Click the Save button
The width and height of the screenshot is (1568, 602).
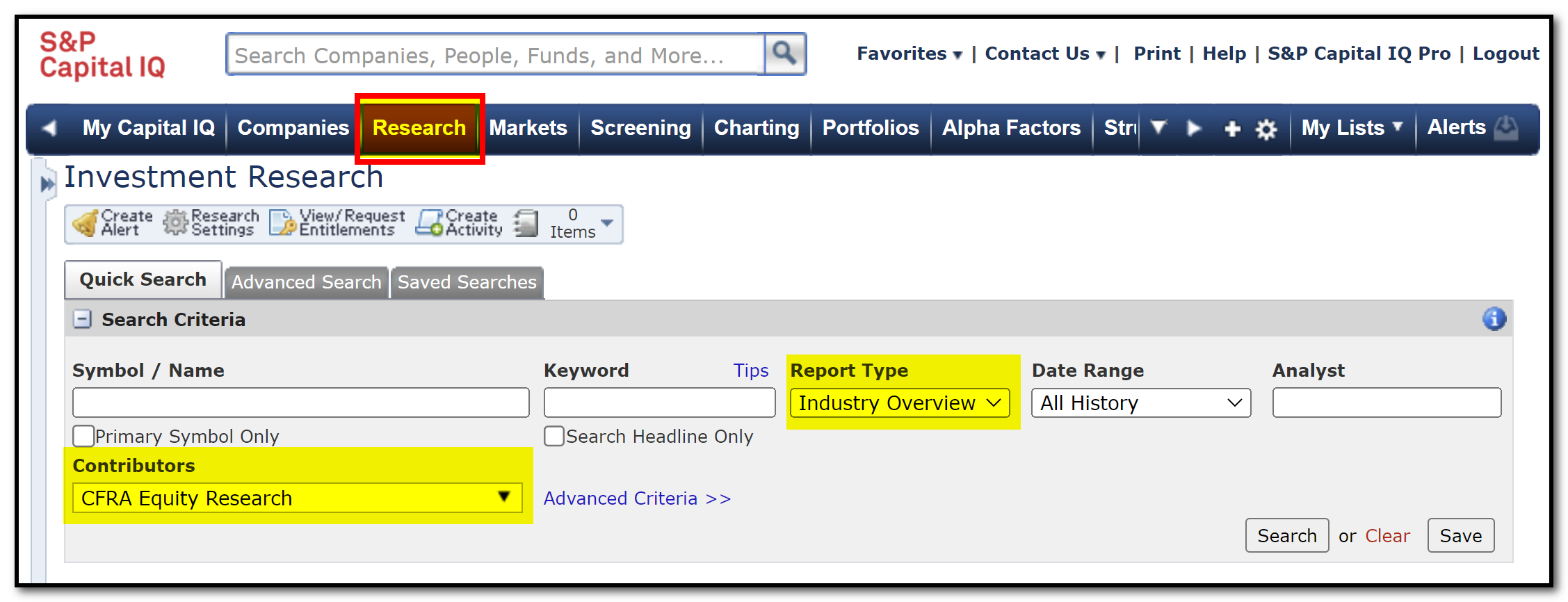tap(1461, 535)
